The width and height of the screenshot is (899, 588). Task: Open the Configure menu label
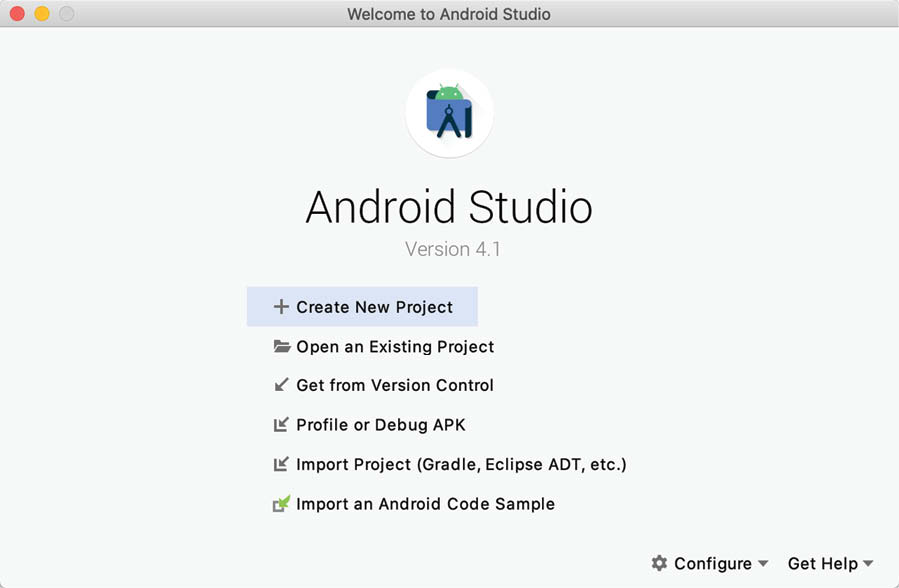pyautogui.click(x=713, y=564)
